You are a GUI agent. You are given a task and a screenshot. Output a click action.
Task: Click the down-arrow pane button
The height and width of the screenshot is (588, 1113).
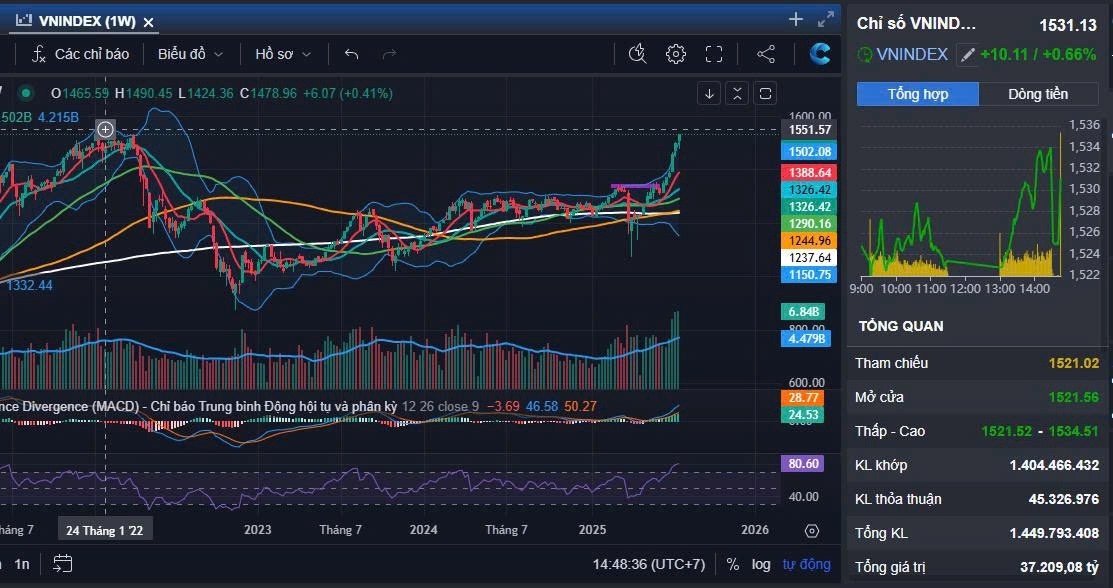click(709, 93)
